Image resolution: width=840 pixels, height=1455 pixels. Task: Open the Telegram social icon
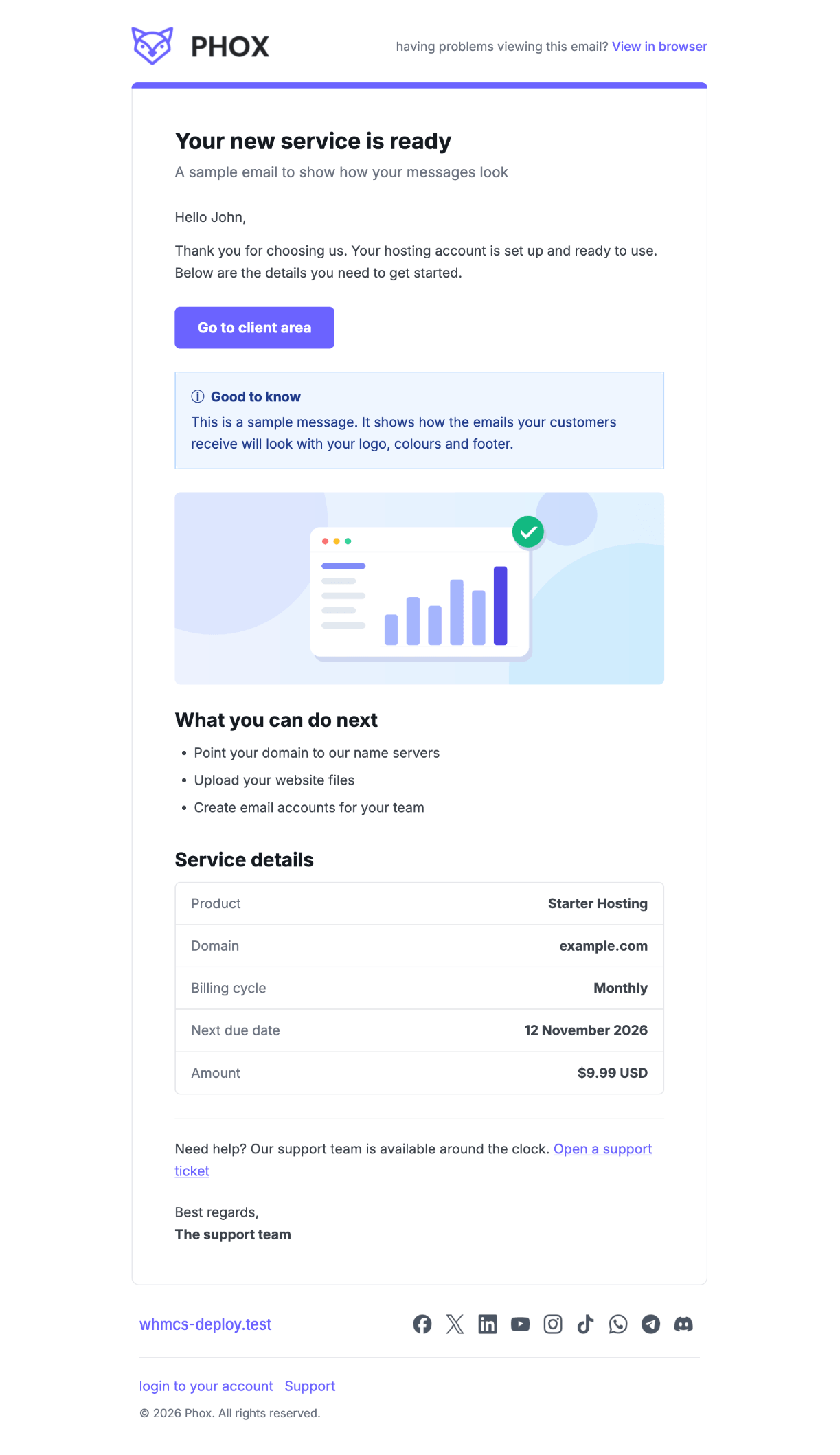click(650, 1324)
